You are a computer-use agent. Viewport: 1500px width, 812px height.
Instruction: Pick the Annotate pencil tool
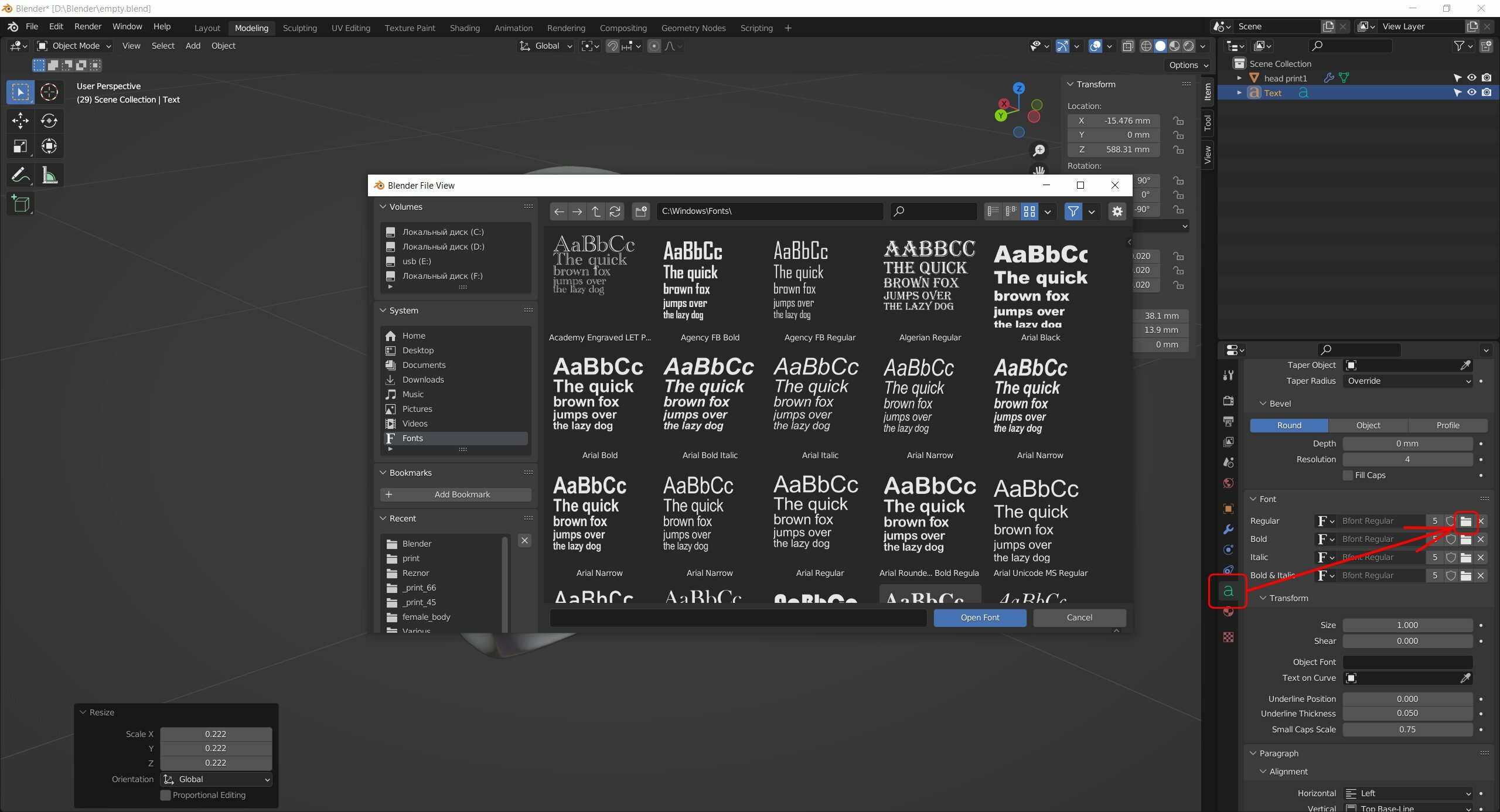click(21, 175)
